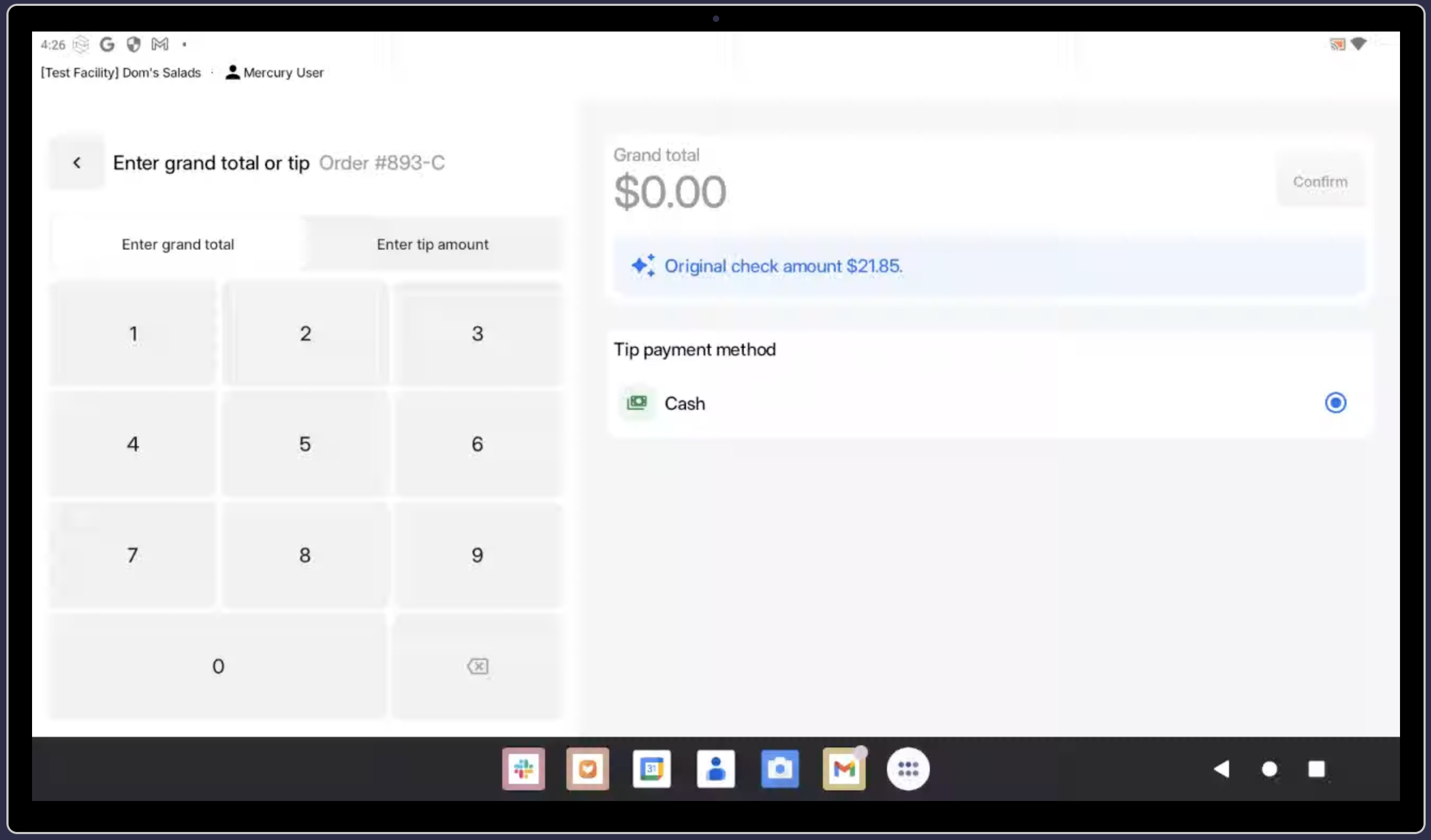Switch to Enter grand total tab

(x=178, y=244)
